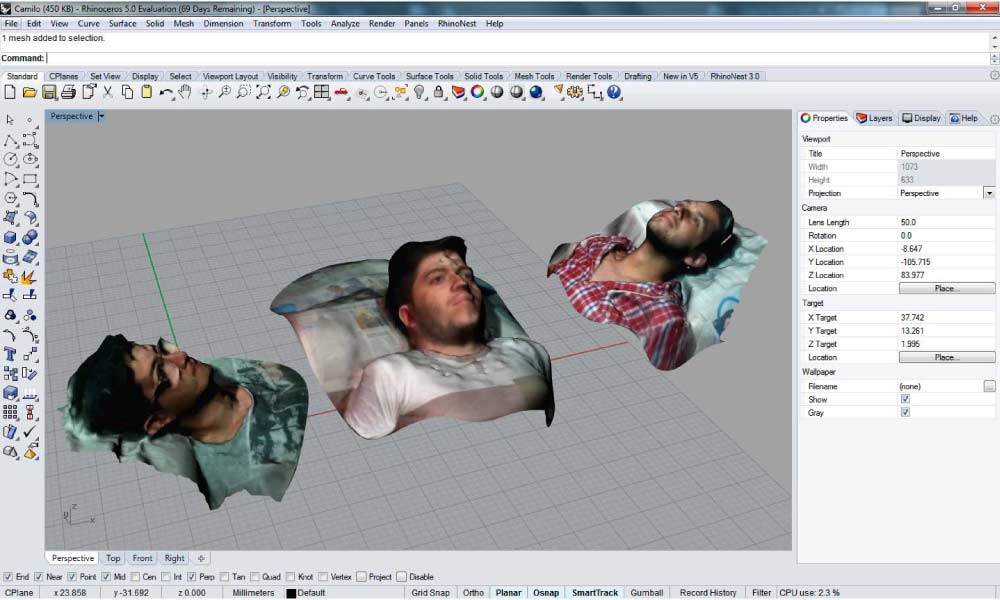Image resolution: width=1000 pixels, height=600 pixels.
Task: Uncheck the Gray wallpaper checkbox
Action: 905,412
